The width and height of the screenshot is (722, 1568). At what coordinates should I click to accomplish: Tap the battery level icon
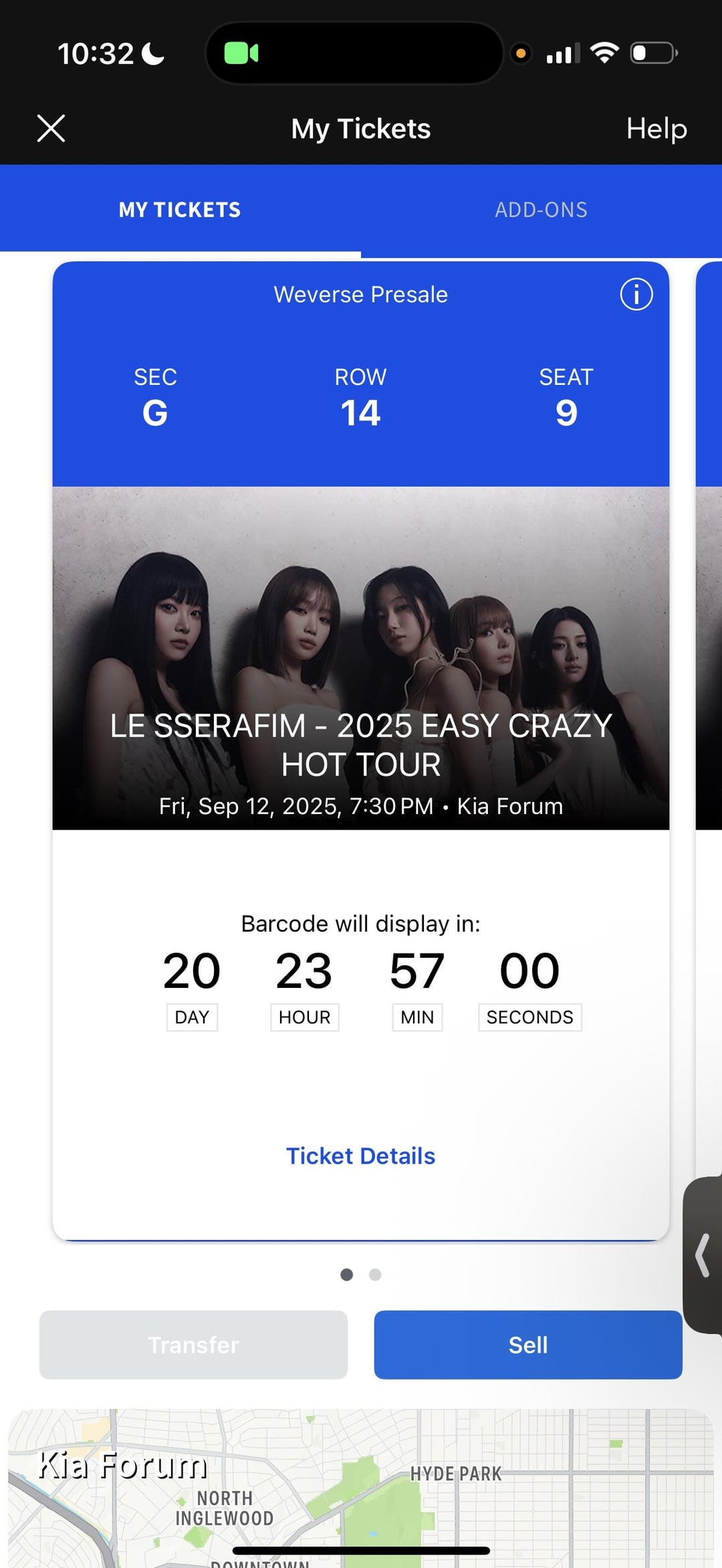point(653,53)
